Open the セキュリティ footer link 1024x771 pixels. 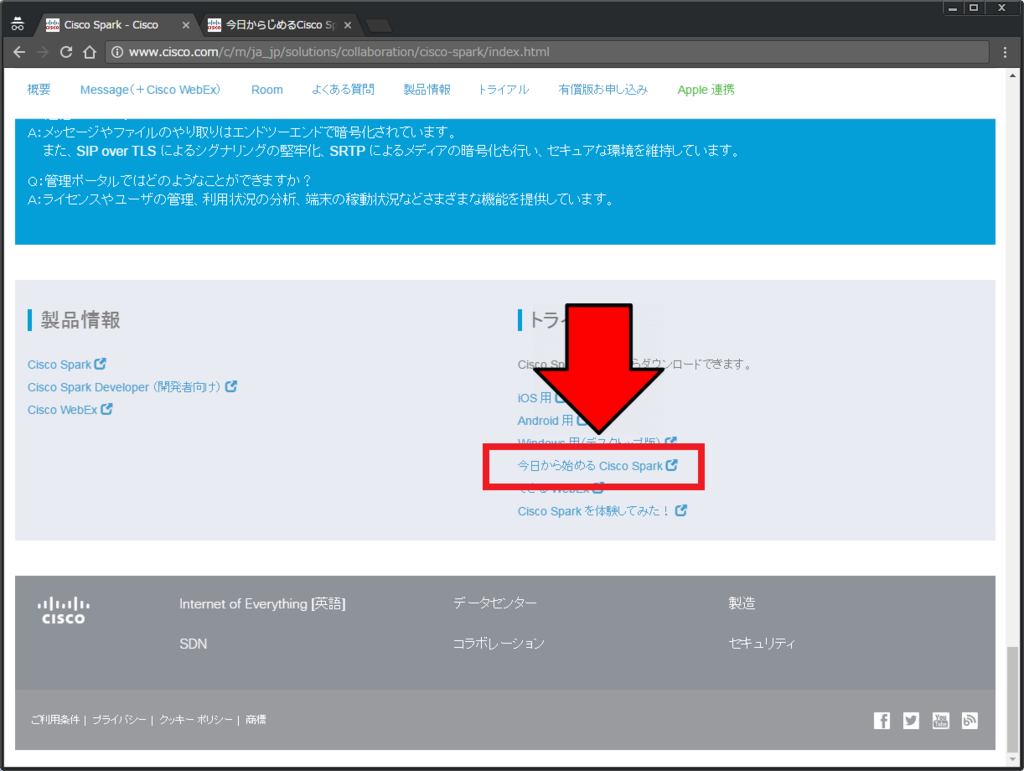click(x=761, y=644)
